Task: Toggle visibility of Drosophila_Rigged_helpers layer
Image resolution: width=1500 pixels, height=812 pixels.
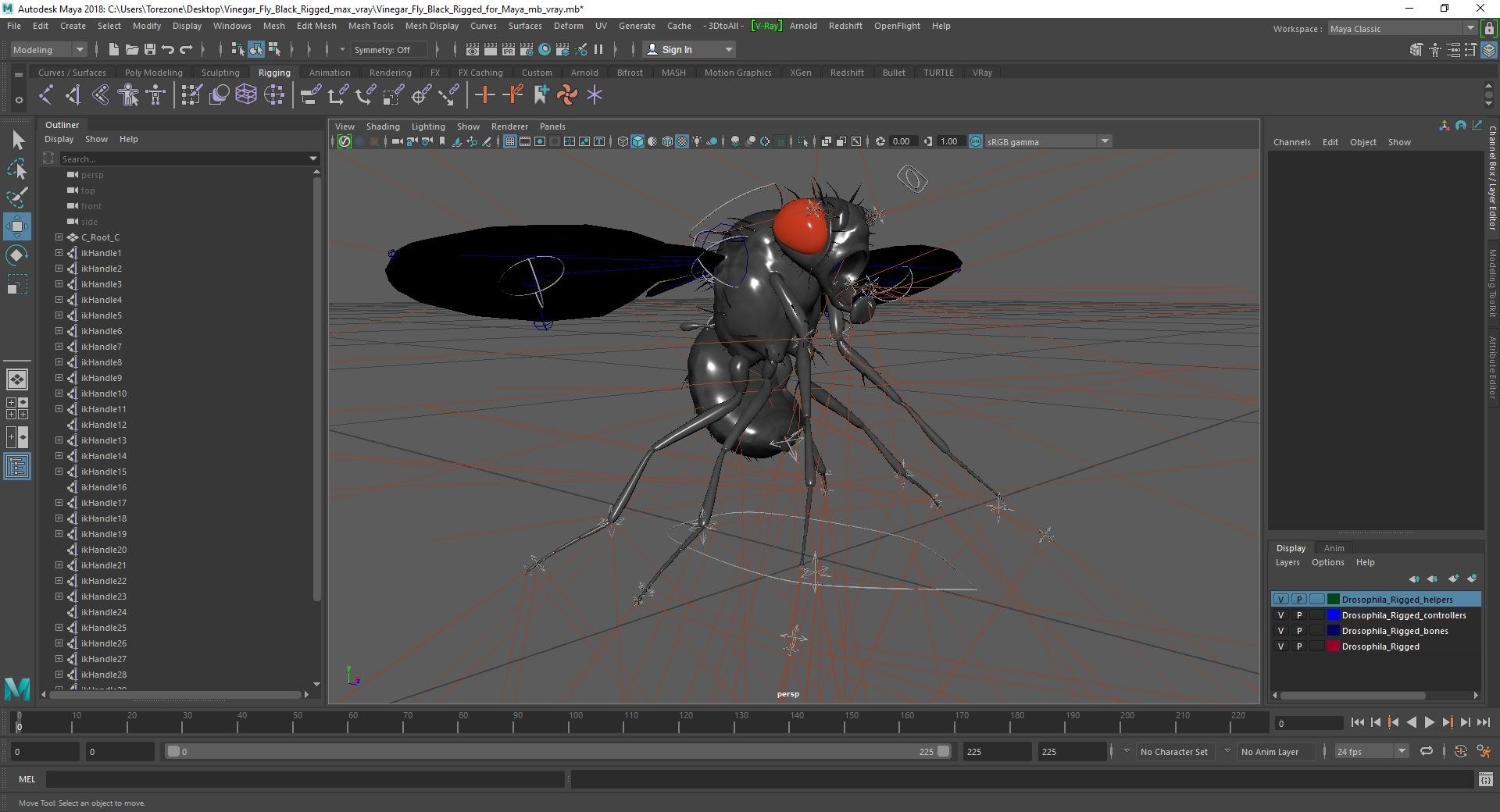Action: [1280, 600]
